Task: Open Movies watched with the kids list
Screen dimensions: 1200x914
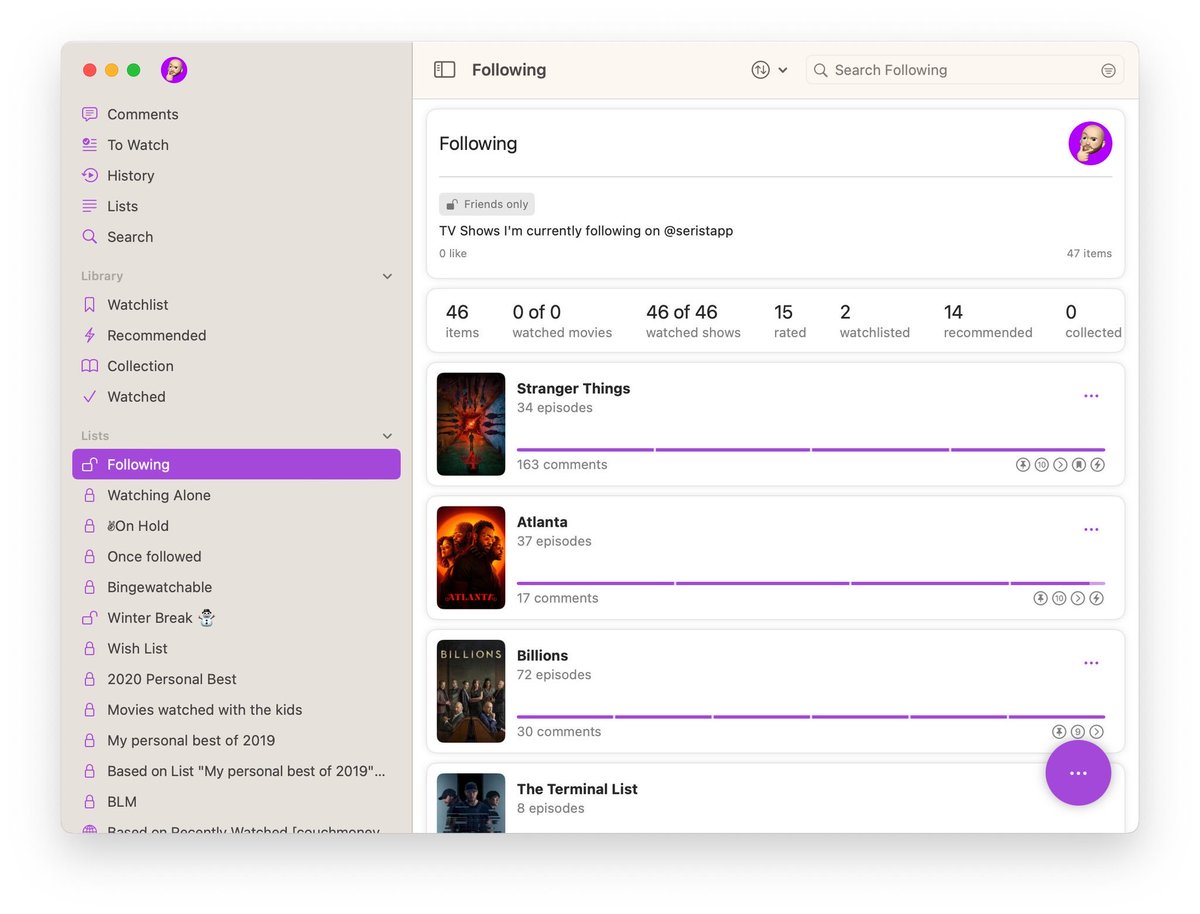Action: [236, 710]
